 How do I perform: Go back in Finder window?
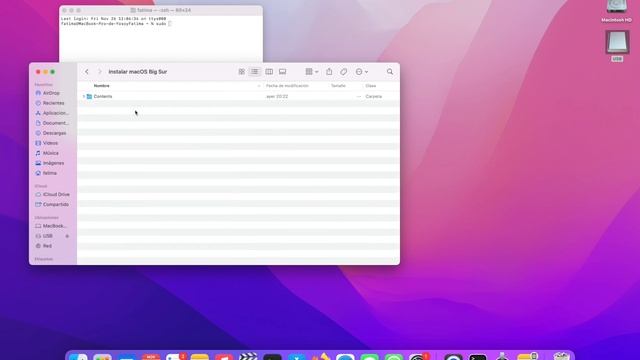(x=87, y=72)
